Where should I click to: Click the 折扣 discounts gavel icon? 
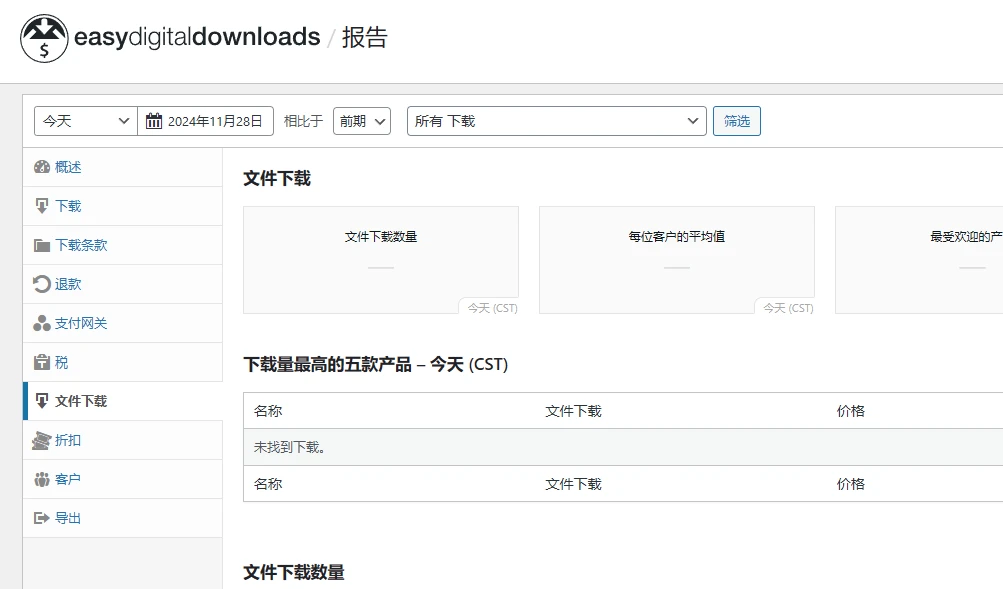point(40,440)
